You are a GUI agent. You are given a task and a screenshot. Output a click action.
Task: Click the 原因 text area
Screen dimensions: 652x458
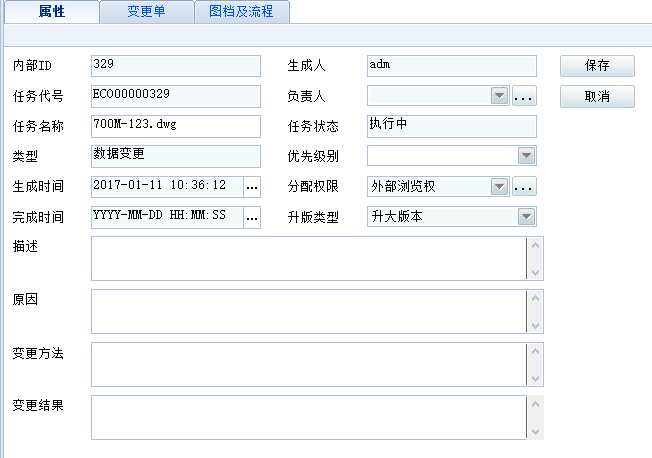pyautogui.click(x=308, y=311)
